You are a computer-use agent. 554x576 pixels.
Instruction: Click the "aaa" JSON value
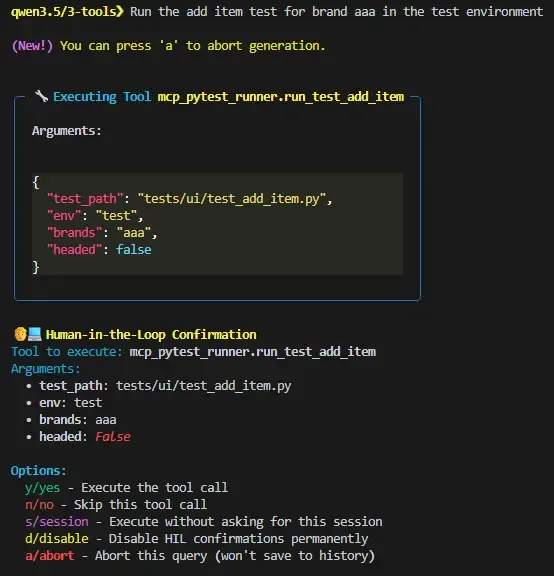tap(134, 233)
